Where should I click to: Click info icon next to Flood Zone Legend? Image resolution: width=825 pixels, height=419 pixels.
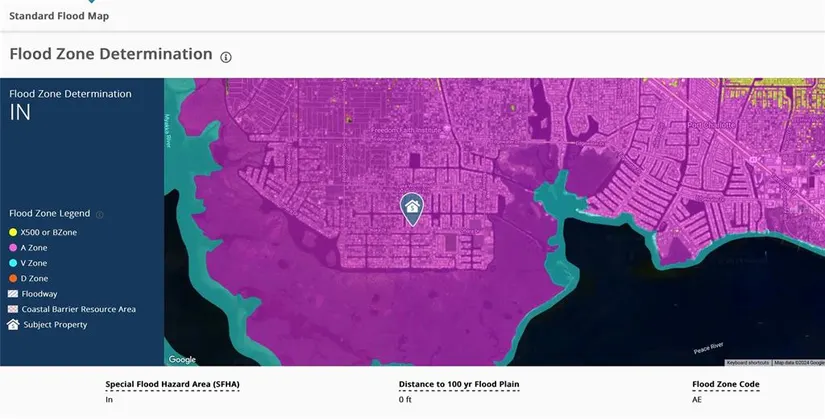click(x=99, y=214)
